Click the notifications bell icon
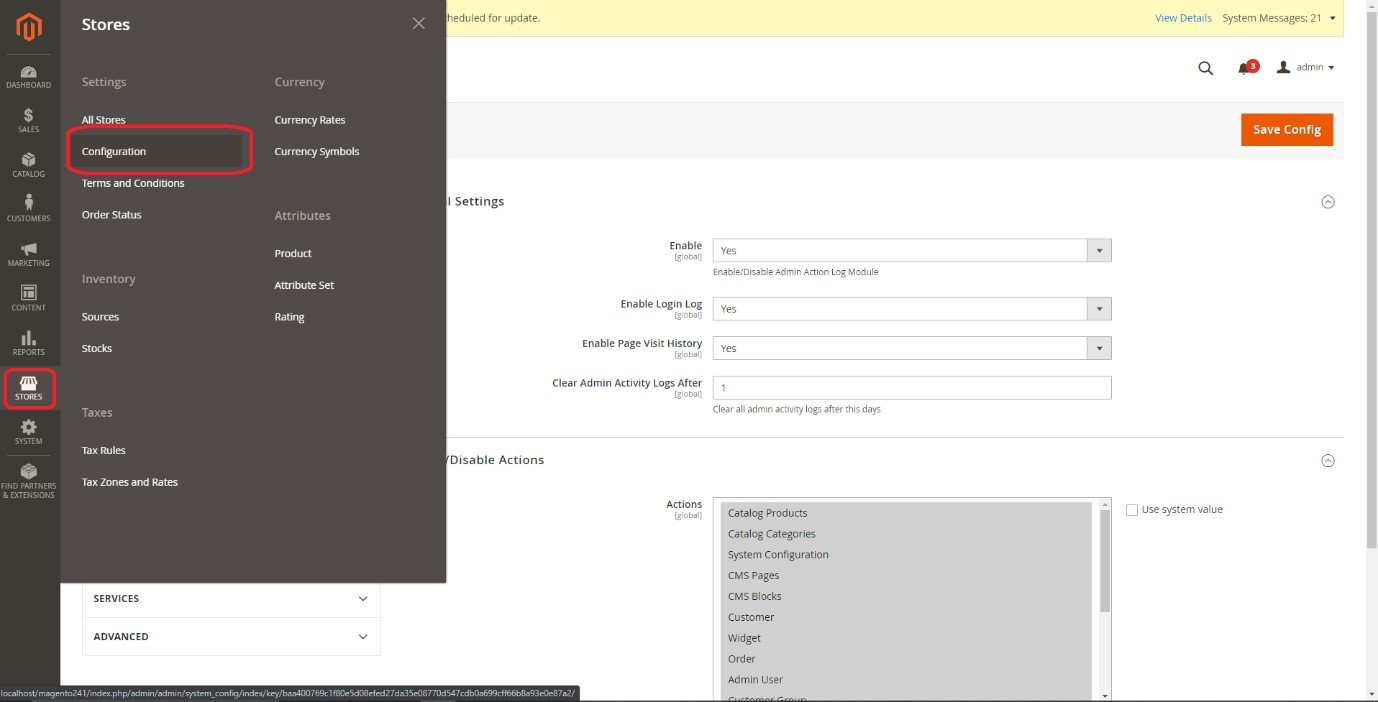The width and height of the screenshot is (1378, 702). click(x=1244, y=68)
